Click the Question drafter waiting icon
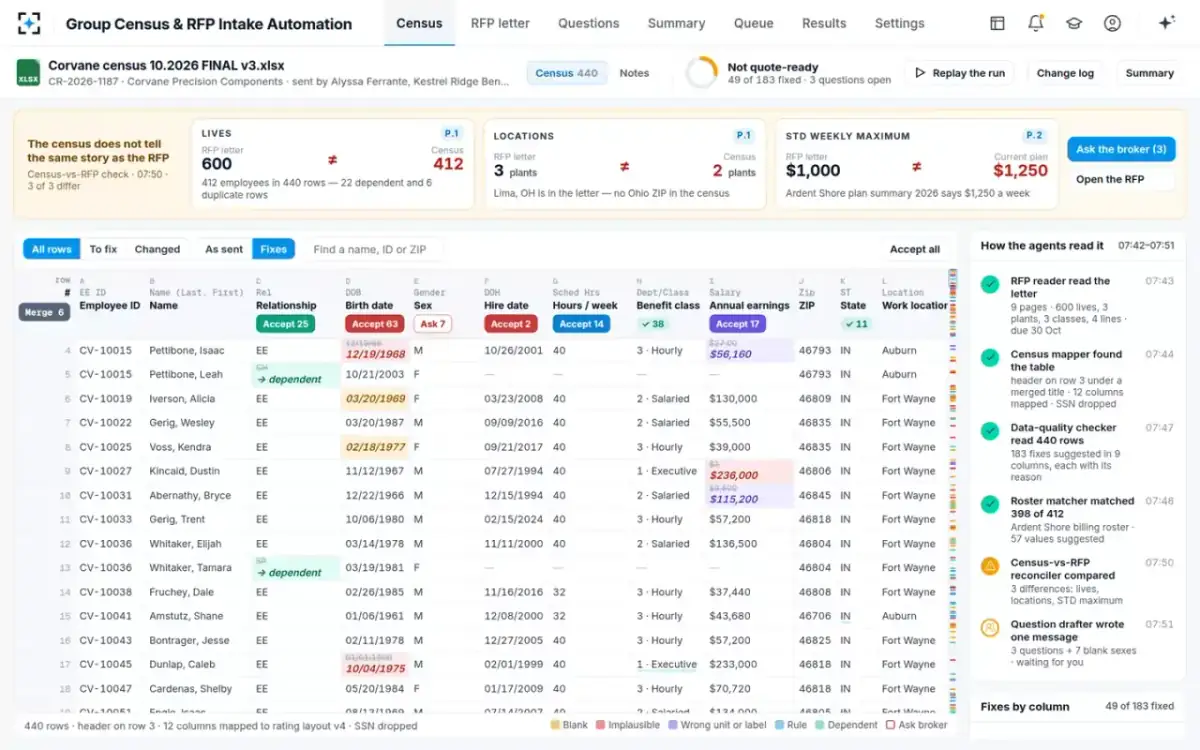The width and height of the screenshot is (1200, 750). (x=990, y=628)
